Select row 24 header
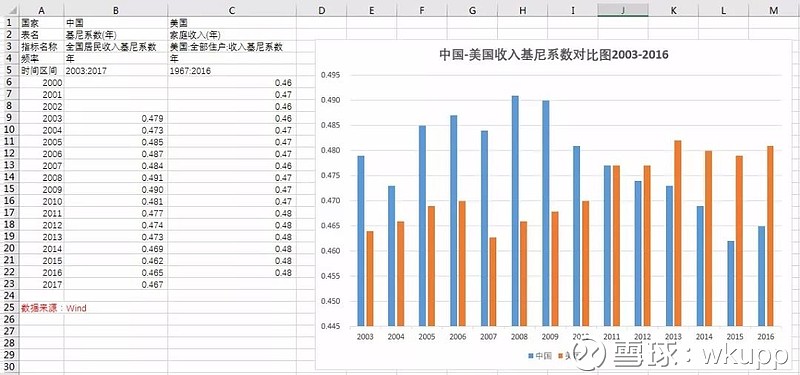The height and width of the screenshot is (375, 800). 9,296
